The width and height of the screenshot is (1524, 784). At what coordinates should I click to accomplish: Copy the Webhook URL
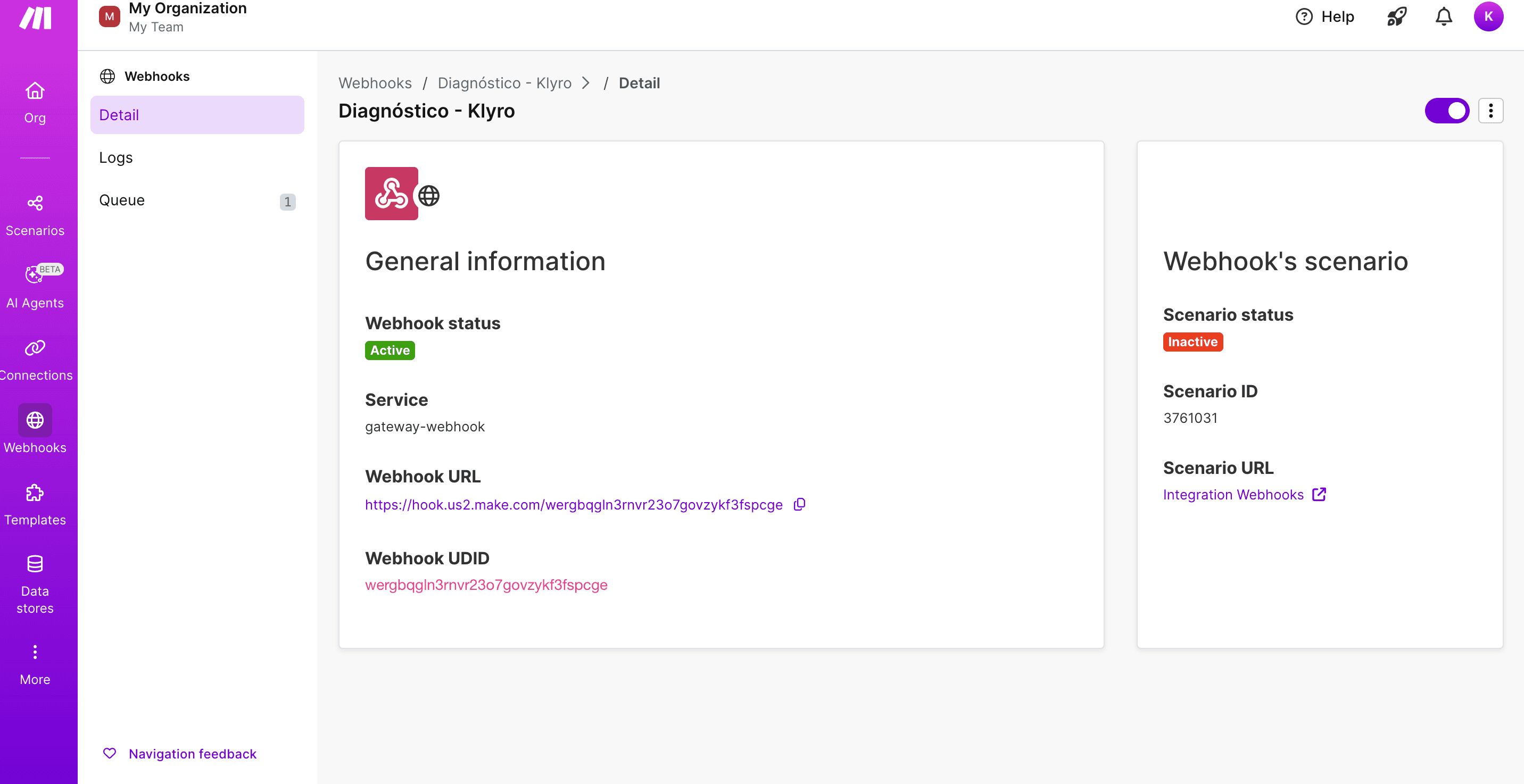point(799,504)
